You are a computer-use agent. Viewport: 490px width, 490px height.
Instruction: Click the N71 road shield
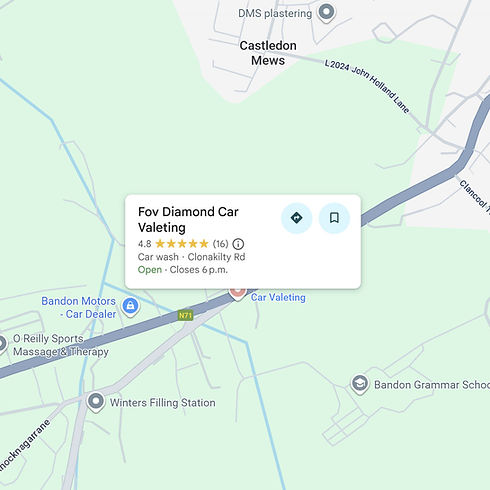pyautogui.click(x=185, y=315)
